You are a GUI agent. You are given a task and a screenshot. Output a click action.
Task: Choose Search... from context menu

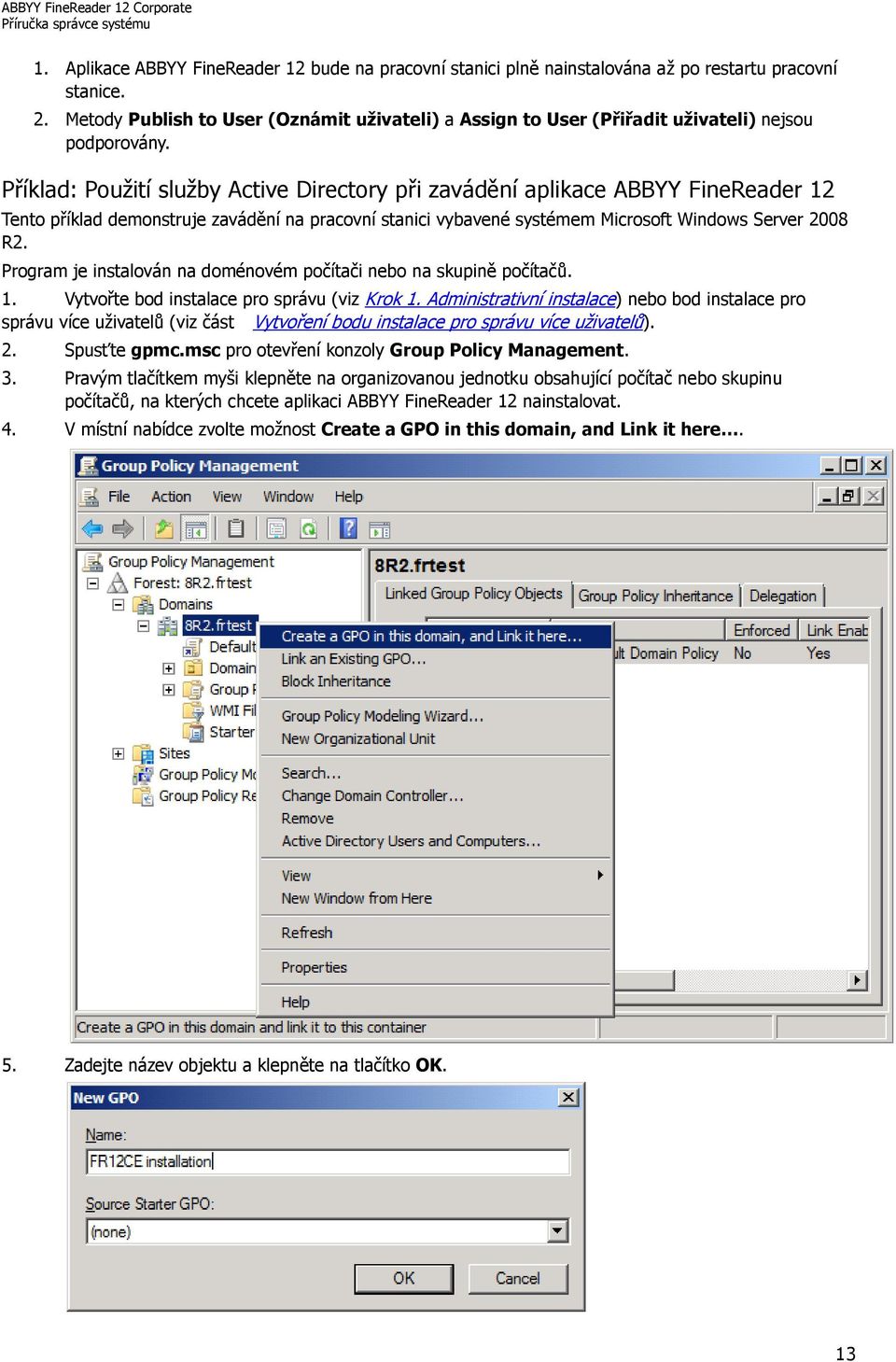435,773
